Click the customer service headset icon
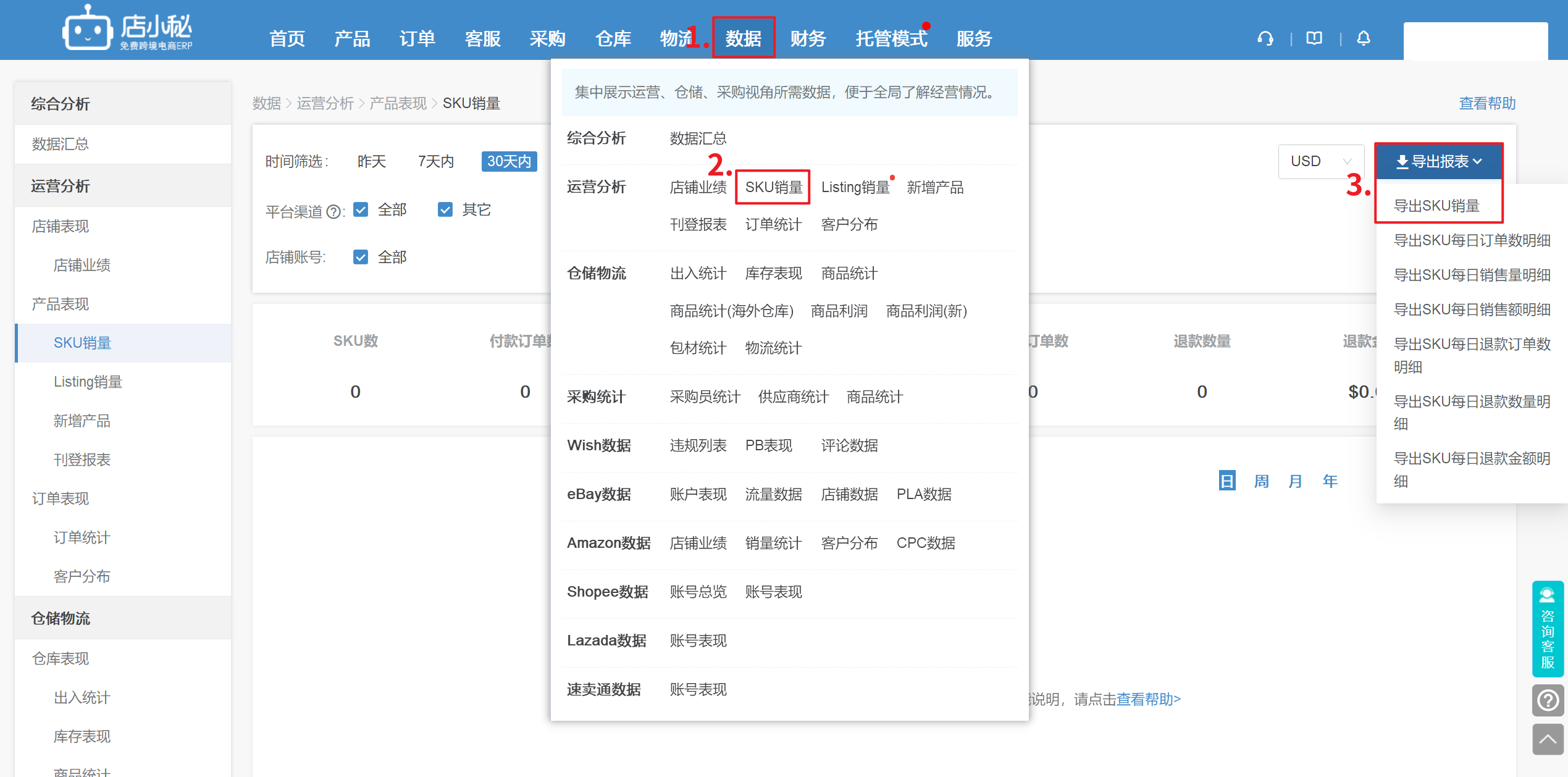The width and height of the screenshot is (1568, 777). [x=1265, y=38]
